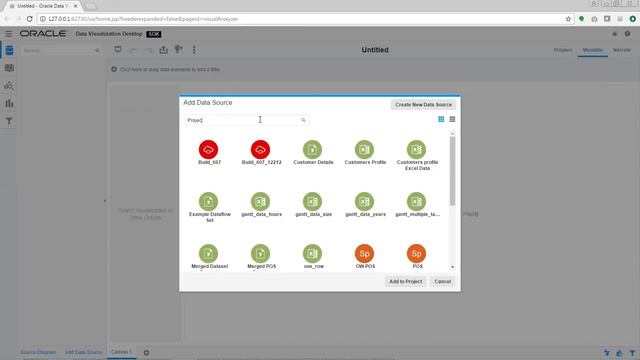Screen dimensions: 640x360
Task: Click the share export toolbar icon
Action: [x=164, y=50]
